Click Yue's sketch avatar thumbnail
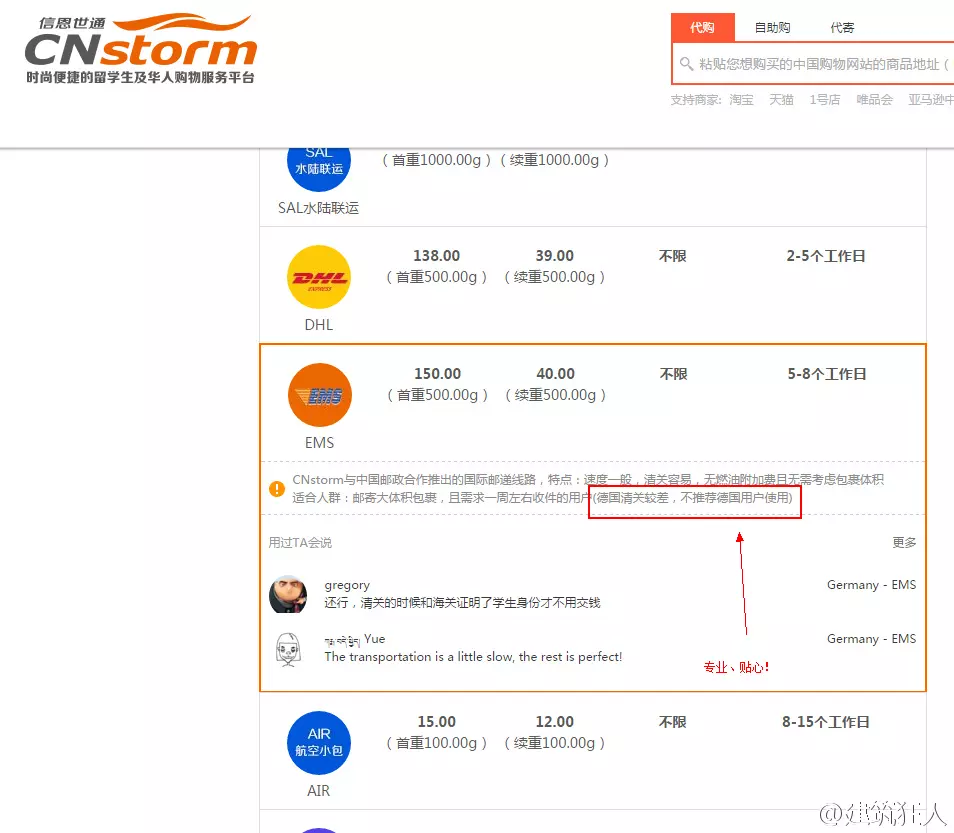 click(x=288, y=649)
